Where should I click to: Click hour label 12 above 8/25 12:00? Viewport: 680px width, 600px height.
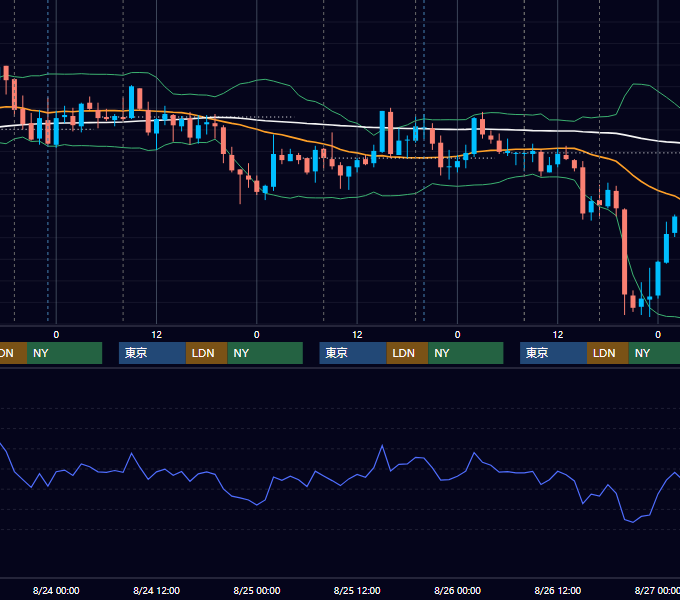(x=357, y=335)
